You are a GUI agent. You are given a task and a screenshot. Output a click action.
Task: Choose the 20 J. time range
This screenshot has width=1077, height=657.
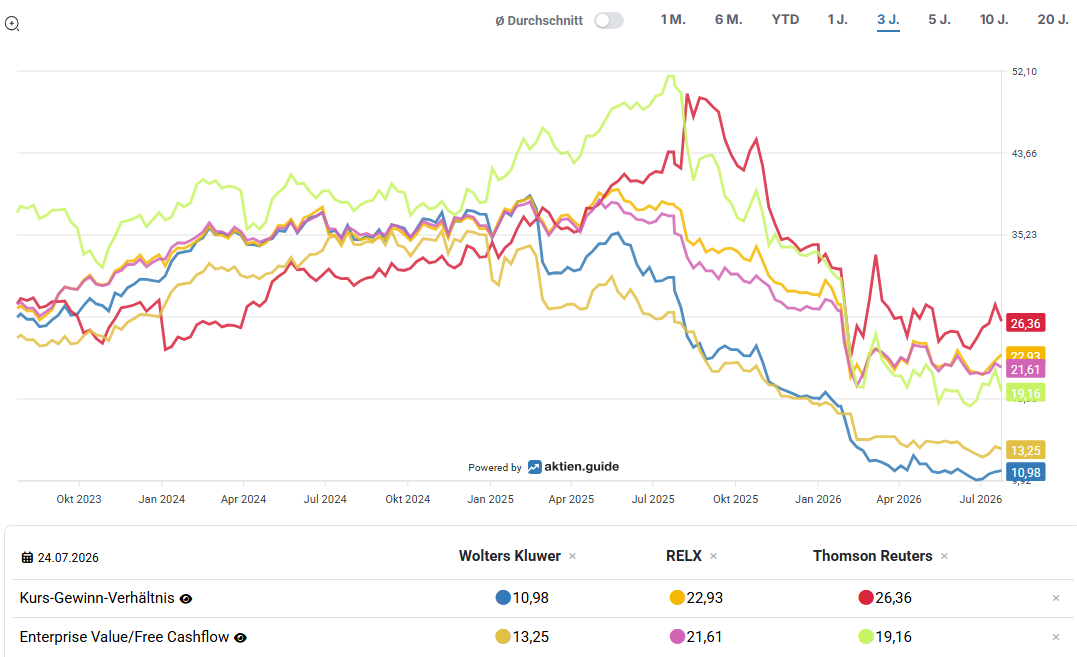1053,19
